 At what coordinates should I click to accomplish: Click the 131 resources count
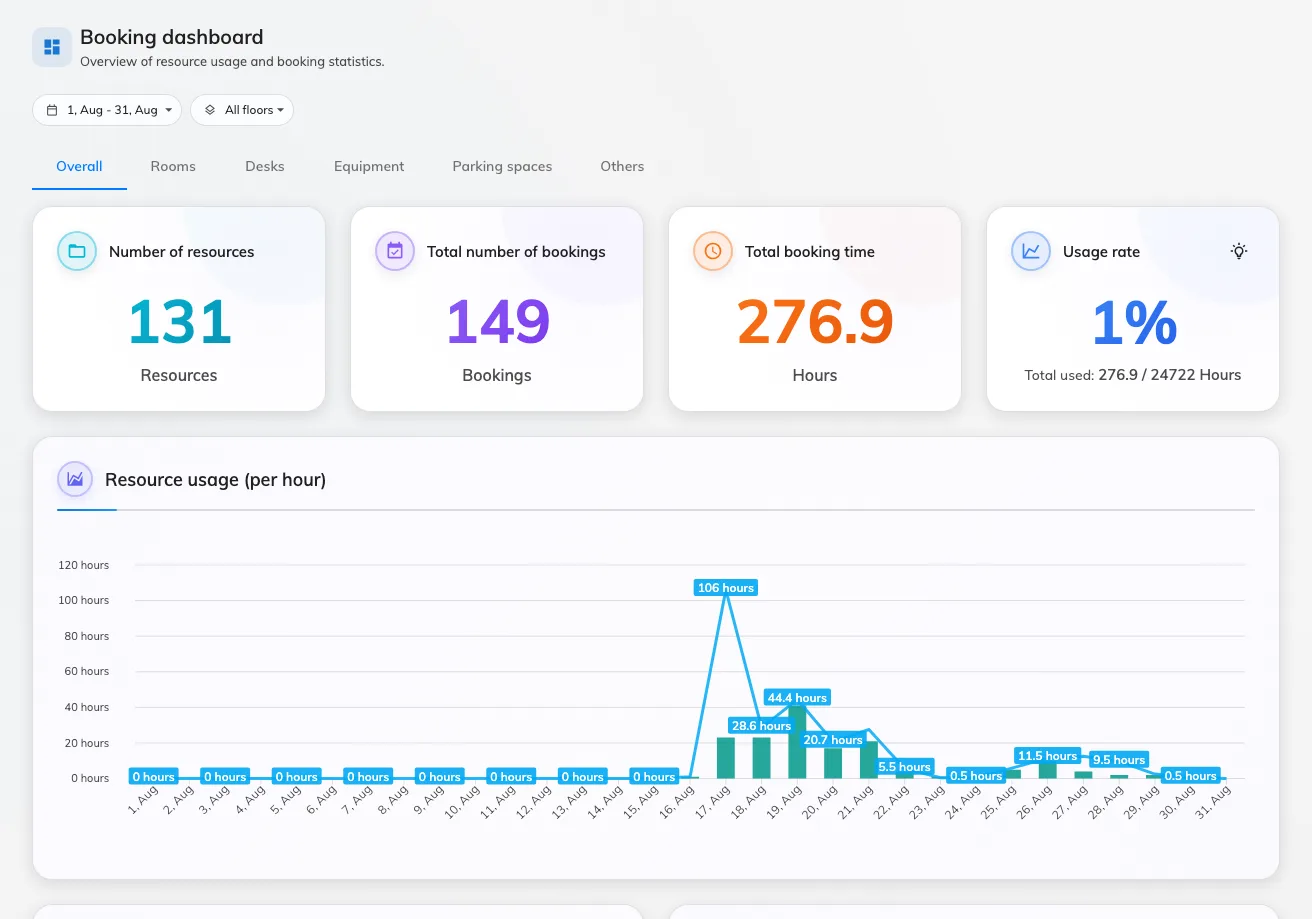tap(180, 322)
